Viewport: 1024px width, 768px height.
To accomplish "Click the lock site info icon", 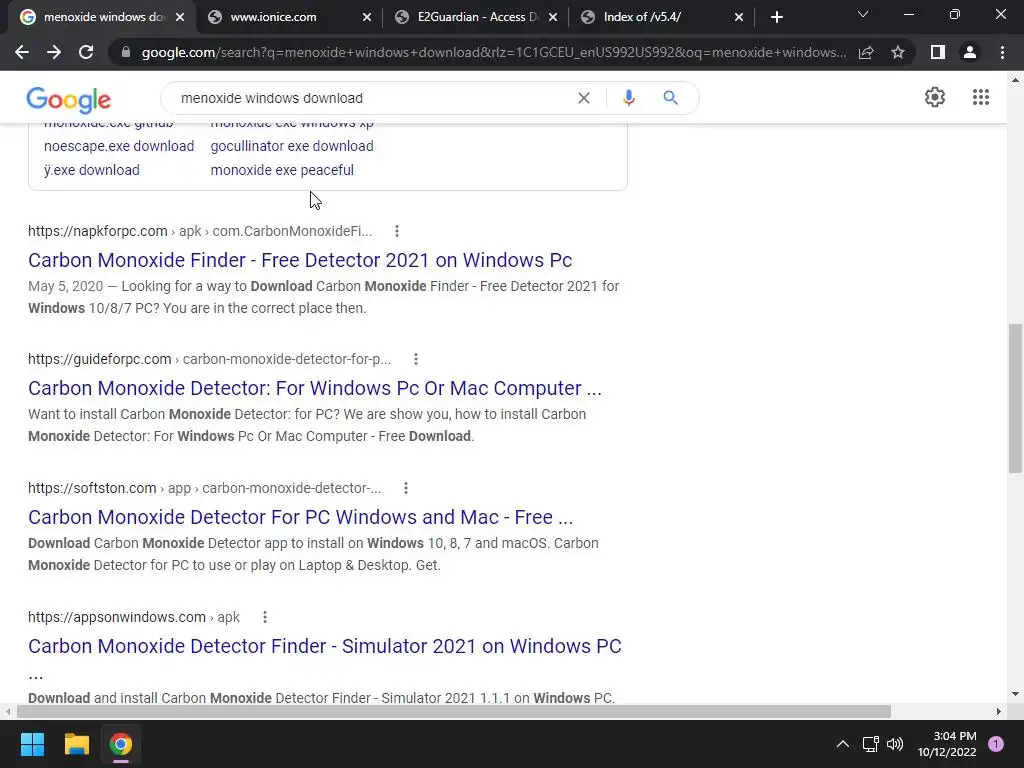I will pyautogui.click(x=126, y=52).
